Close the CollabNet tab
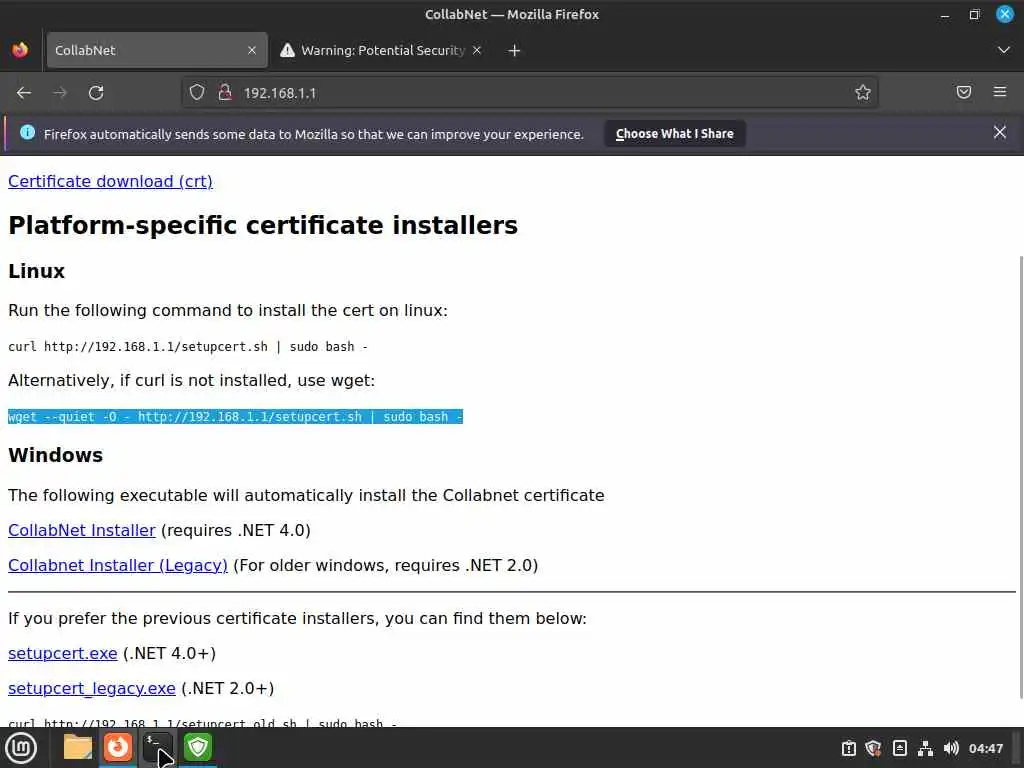Viewport: 1024px width, 768px height. tap(252, 50)
